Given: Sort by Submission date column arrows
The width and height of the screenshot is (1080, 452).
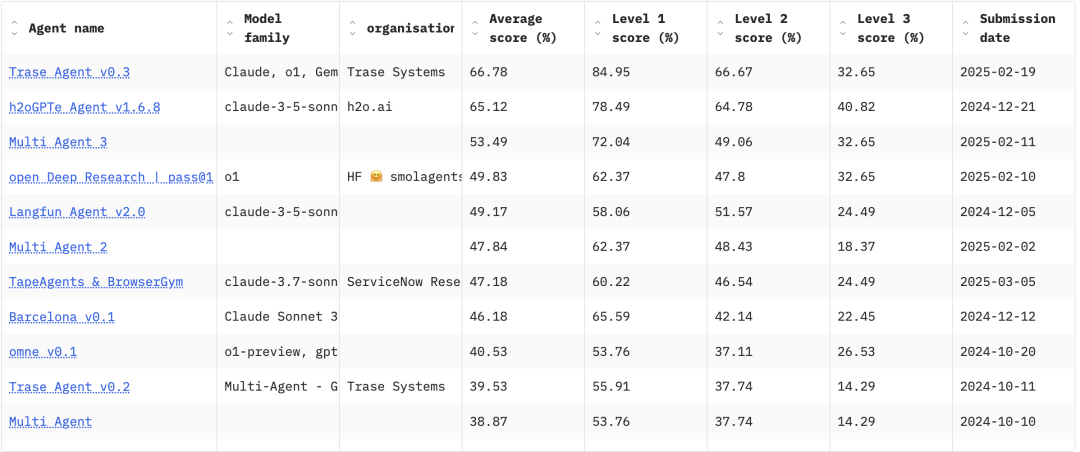Looking at the screenshot, I should click(965, 29).
